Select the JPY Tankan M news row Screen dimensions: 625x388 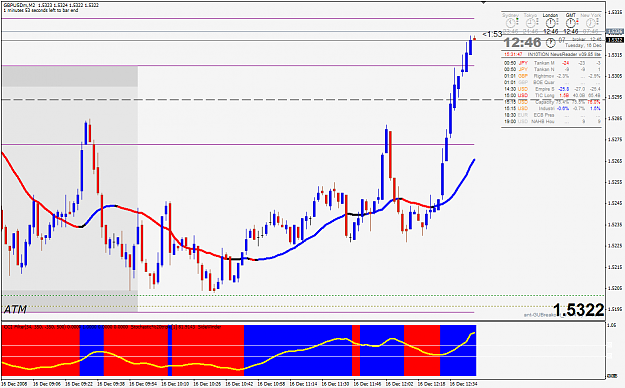(x=552, y=63)
